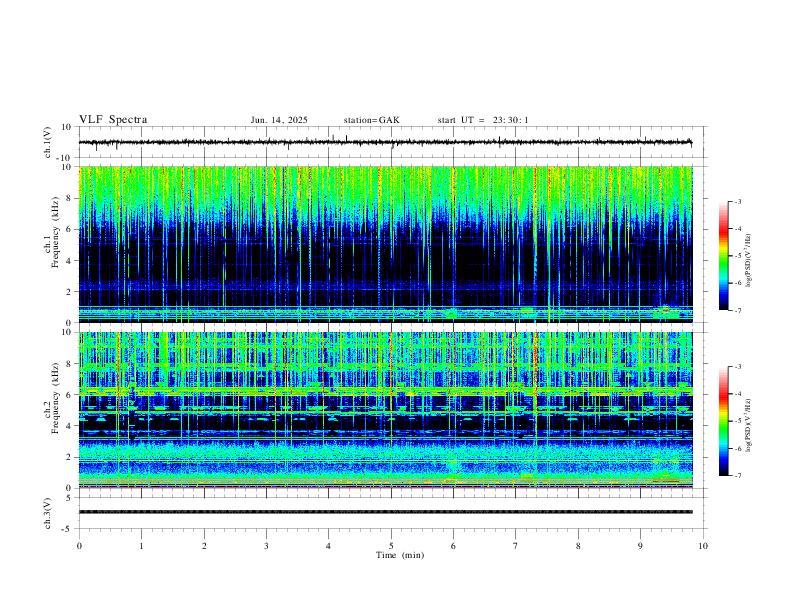Click the ch.1 voltage waveform trace

click(x=385, y=142)
